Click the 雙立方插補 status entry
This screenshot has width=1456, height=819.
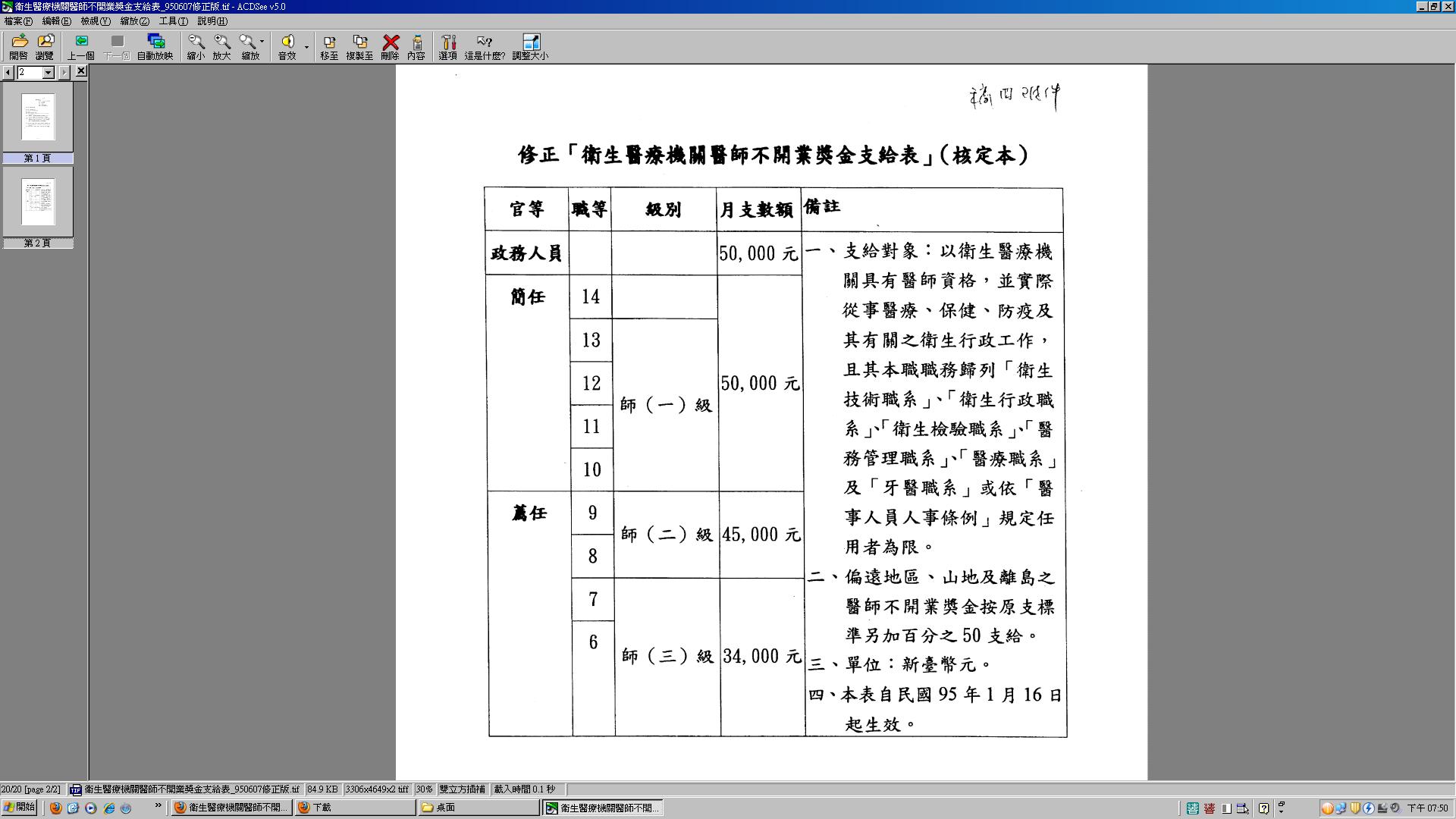coord(462,789)
